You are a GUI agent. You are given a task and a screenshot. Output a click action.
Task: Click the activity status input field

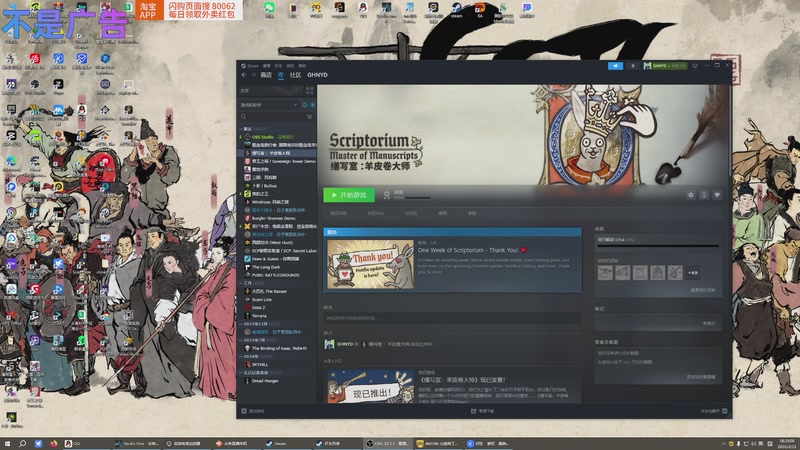(x=452, y=318)
